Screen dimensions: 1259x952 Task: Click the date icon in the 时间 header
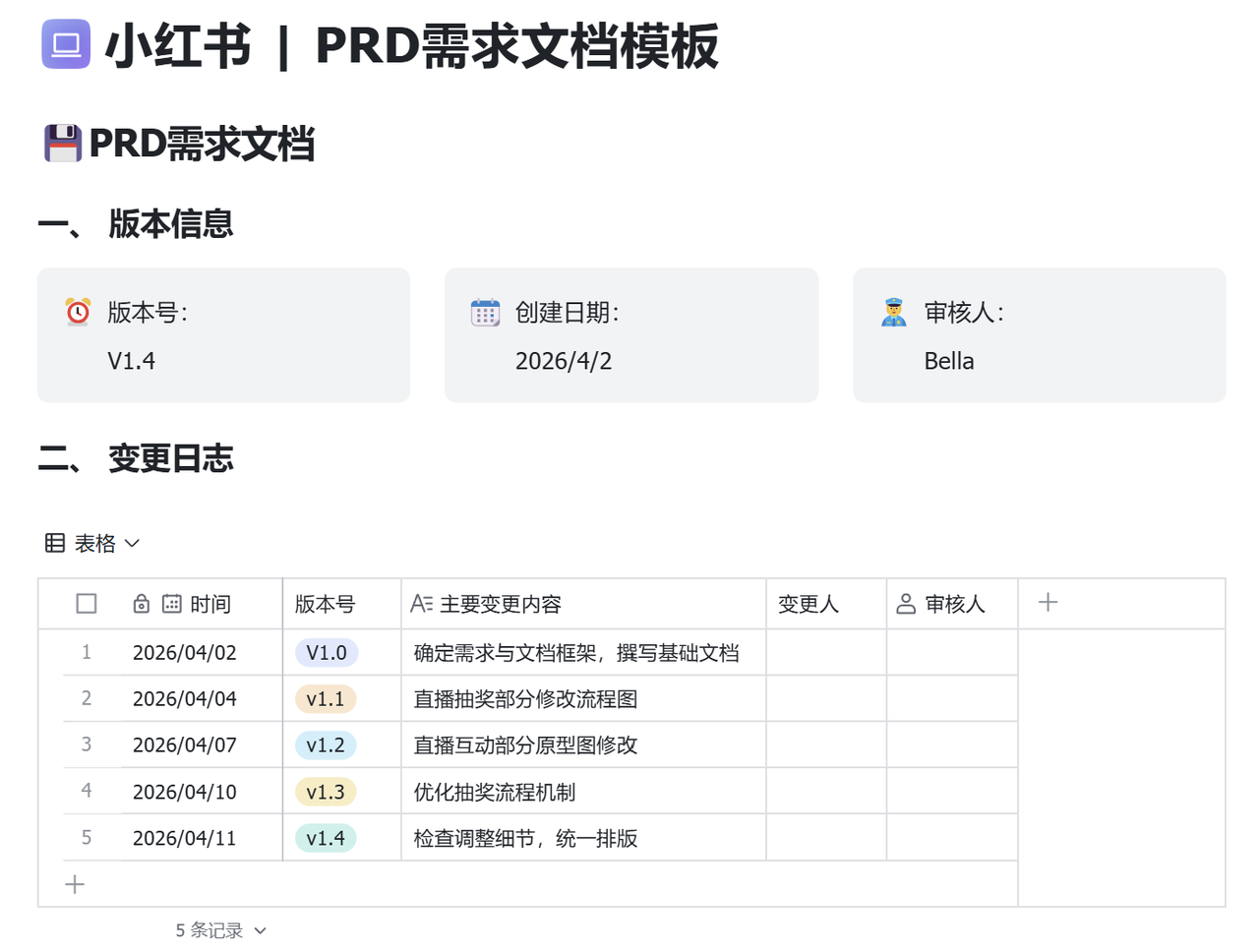tap(172, 604)
